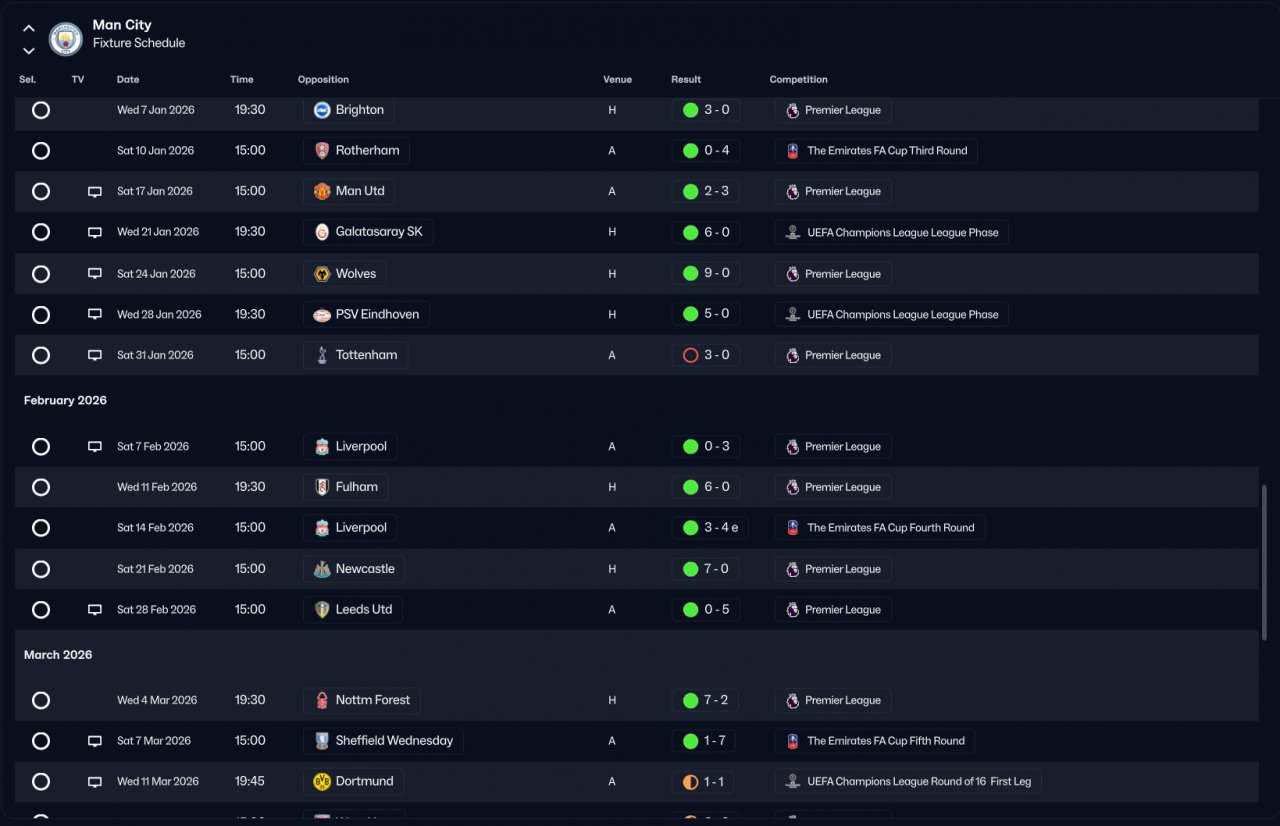Click the vertical scrollbar of fixture list
The height and width of the screenshot is (826, 1280).
coord(1265,562)
